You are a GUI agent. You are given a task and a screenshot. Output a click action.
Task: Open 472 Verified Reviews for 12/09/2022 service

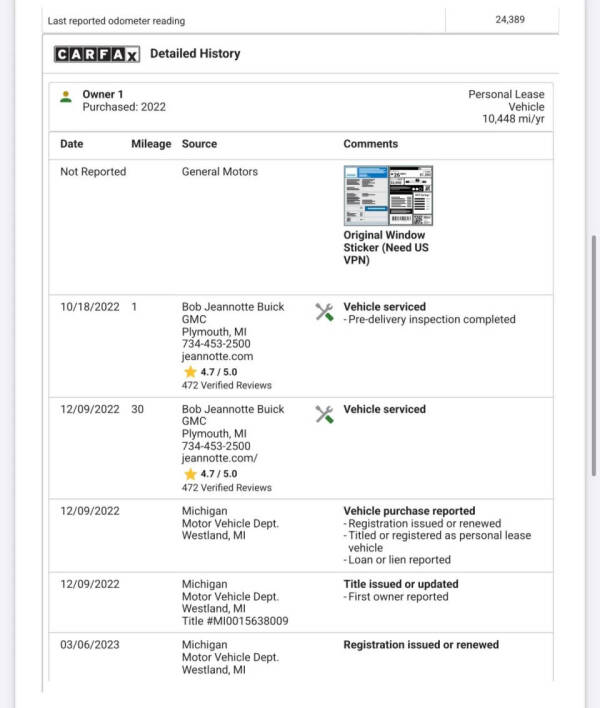[226, 488]
